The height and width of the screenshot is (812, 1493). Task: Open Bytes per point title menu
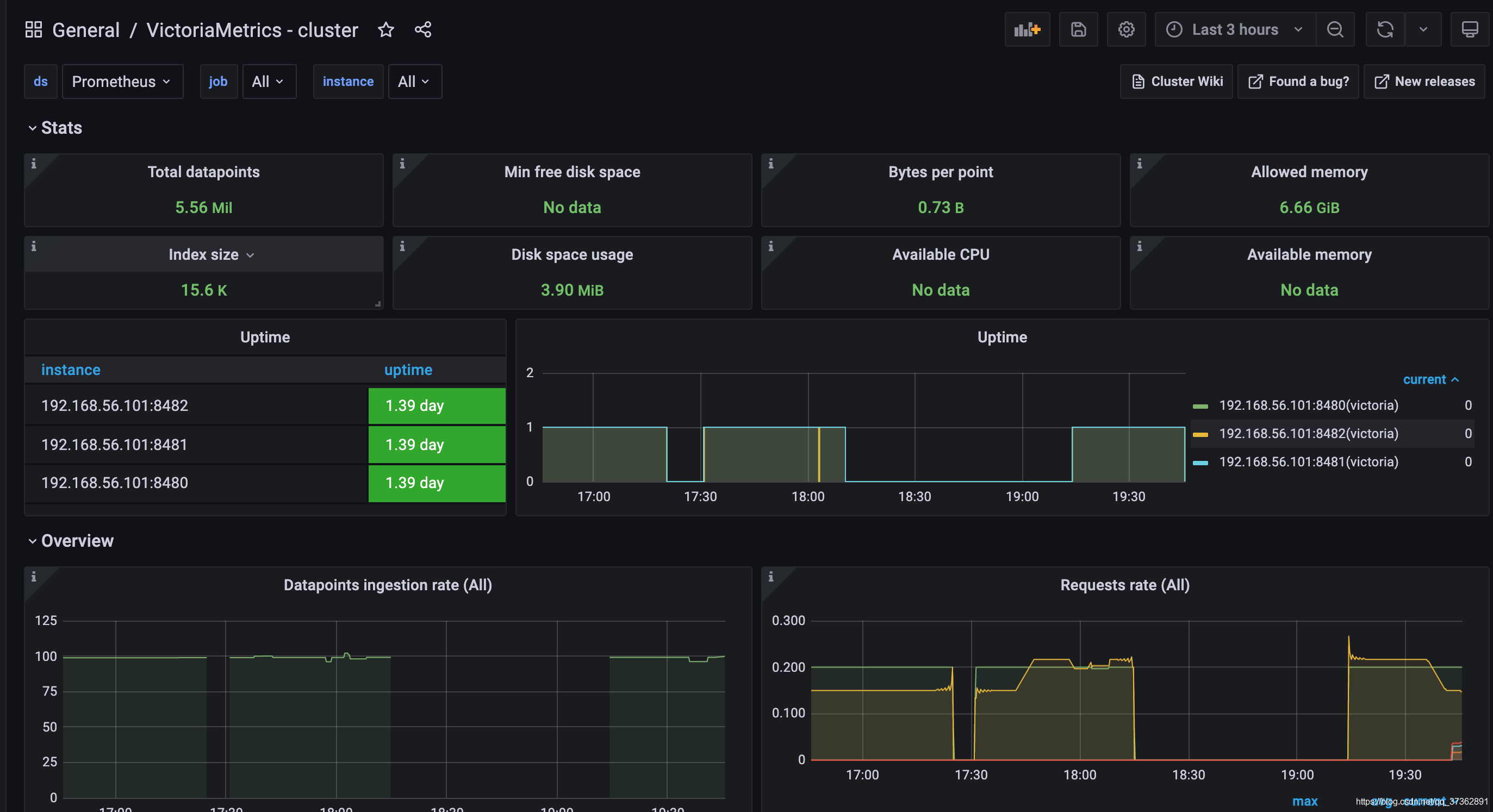[x=941, y=172]
